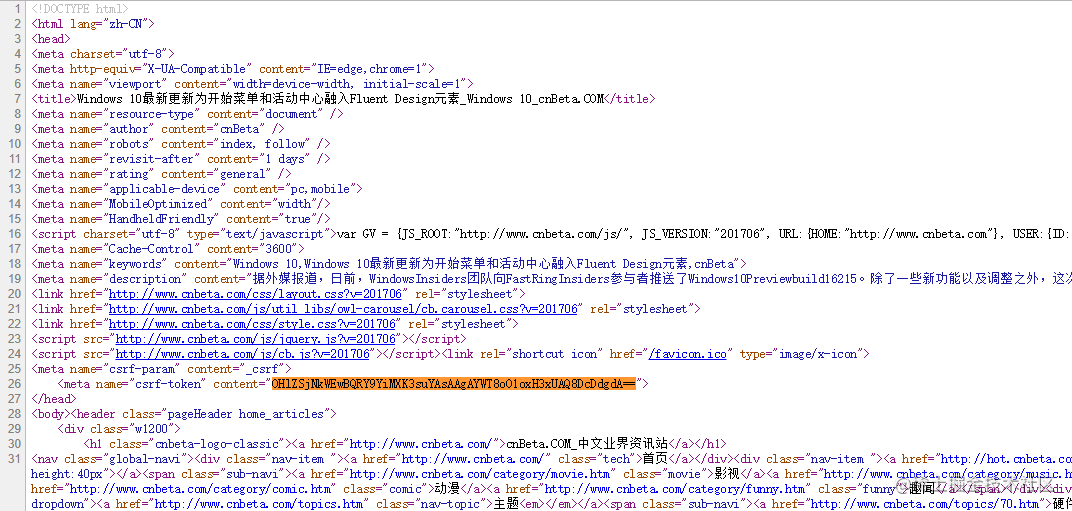Click the div class="w1200" tag
Image resolution: width=1072 pixels, height=511 pixels.
pos(119,430)
